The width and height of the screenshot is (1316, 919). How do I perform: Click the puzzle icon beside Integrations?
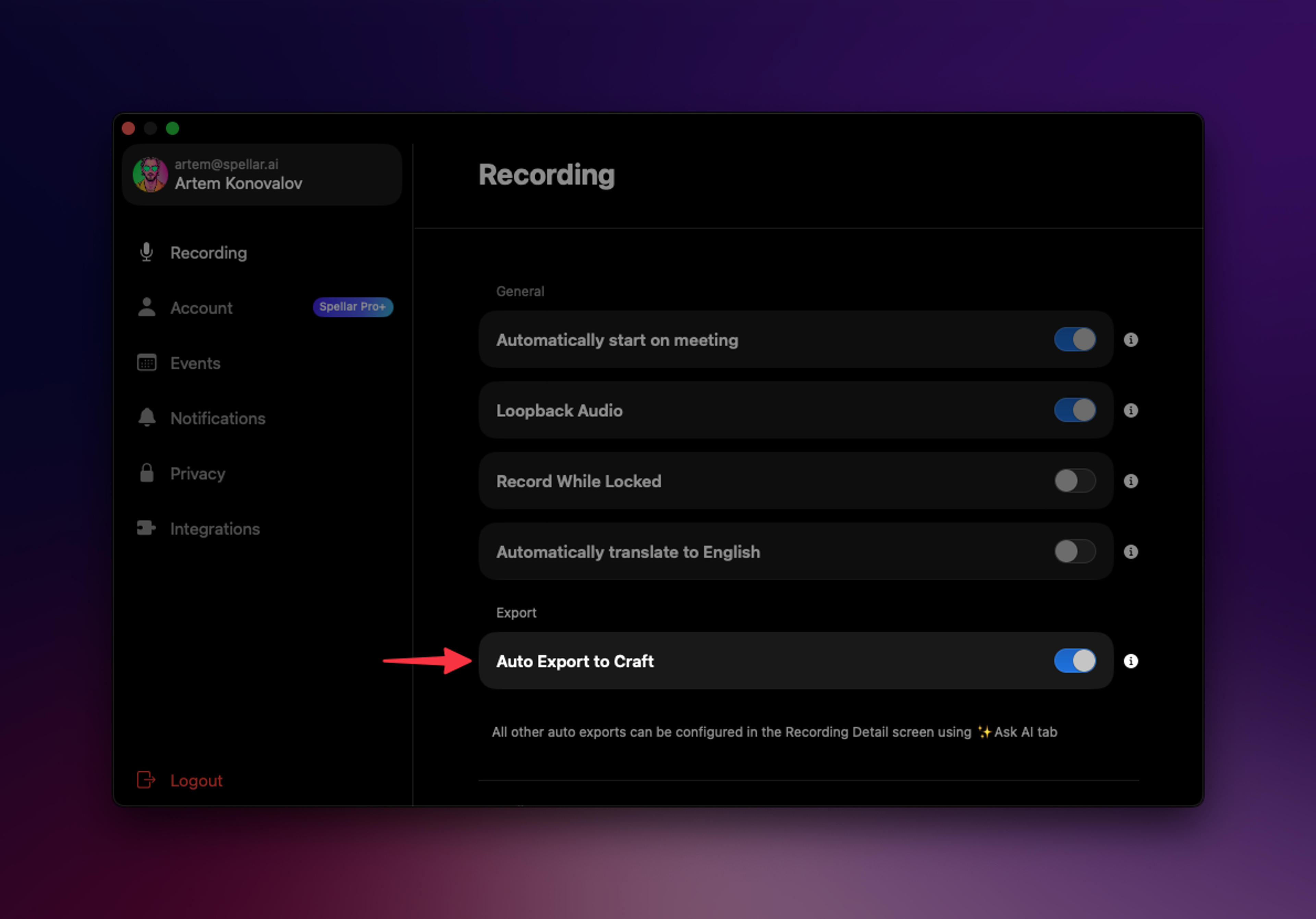coord(147,528)
